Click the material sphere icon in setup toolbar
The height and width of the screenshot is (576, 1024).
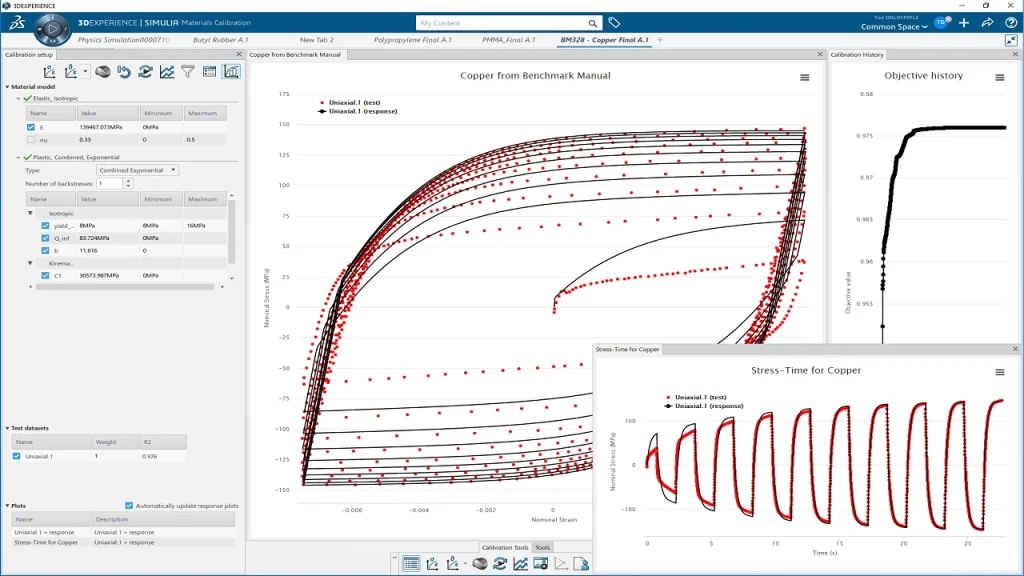[103, 72]
